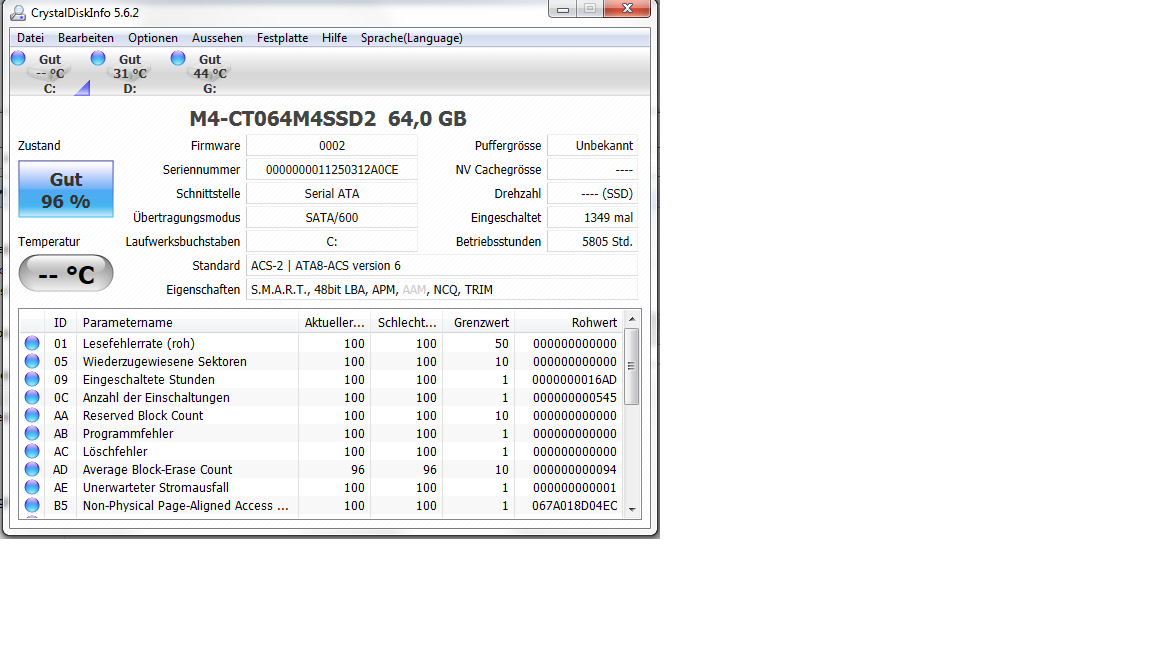Viewport: 1152px width, 648px height.
Task: Open the Aussehen menu
Action: click(x=217, y=38)
